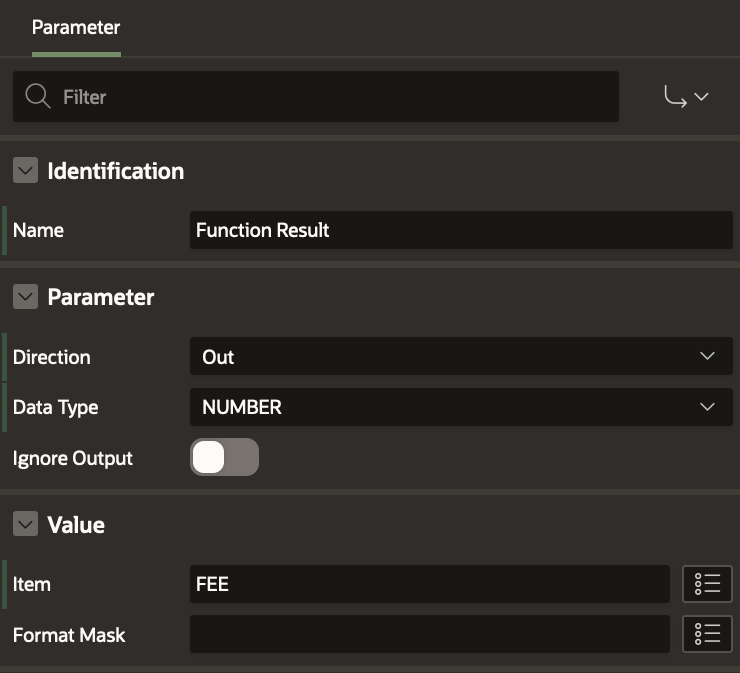Collapse the Value section chevron
This screenshot has height=673, width=740.
[26, 525]
